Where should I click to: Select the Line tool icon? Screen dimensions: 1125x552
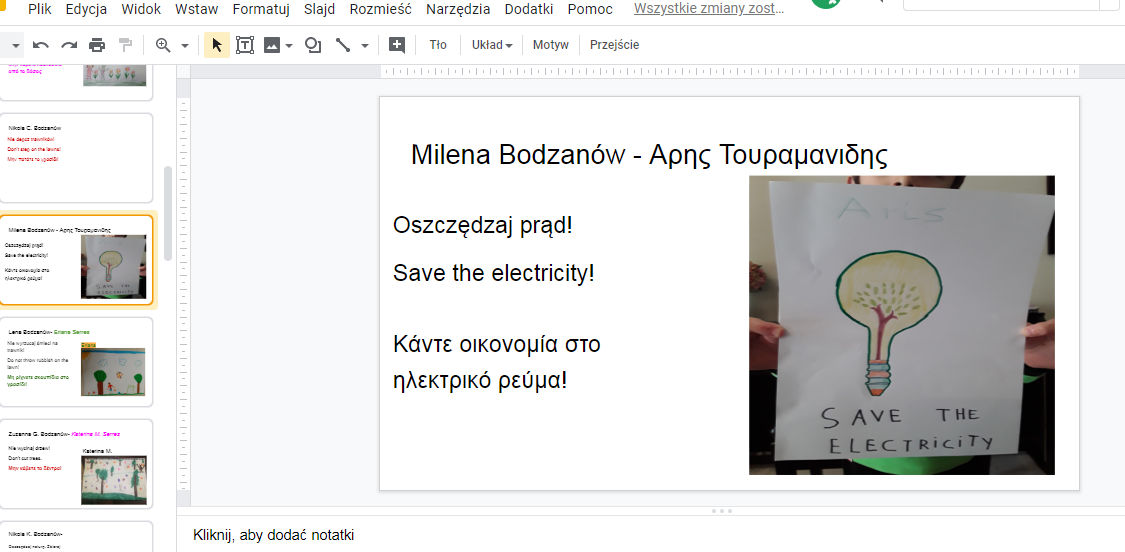pyautogui.click(x=344, y=45)
